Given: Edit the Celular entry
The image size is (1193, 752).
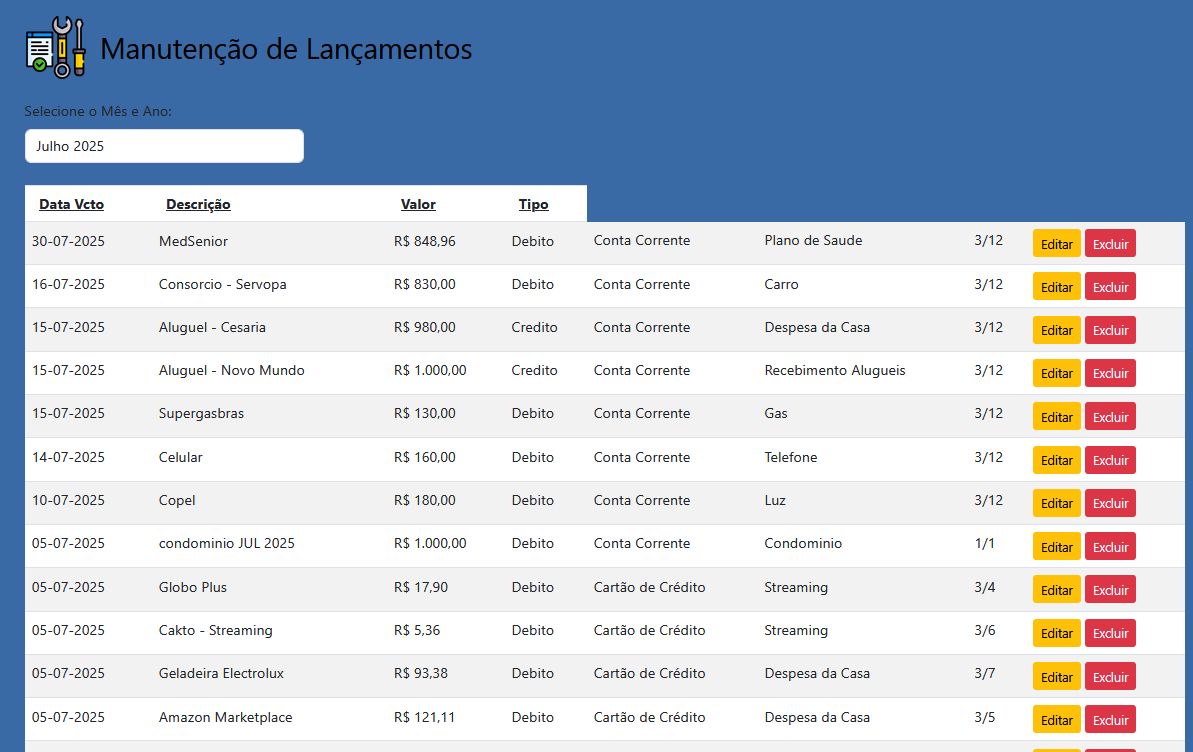Looking at the screenshot, I should tap(1056, 460).
